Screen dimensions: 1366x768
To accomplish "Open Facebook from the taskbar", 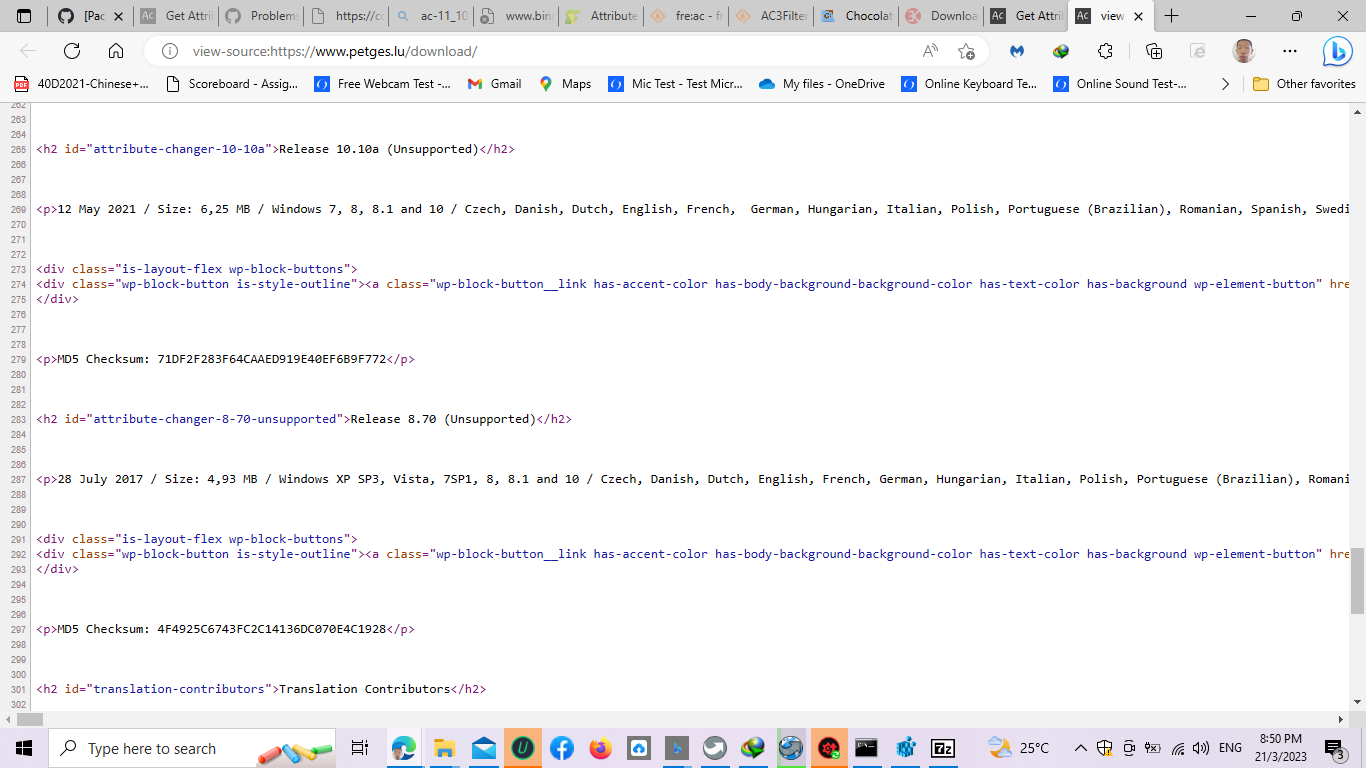I will click(562, 748).
